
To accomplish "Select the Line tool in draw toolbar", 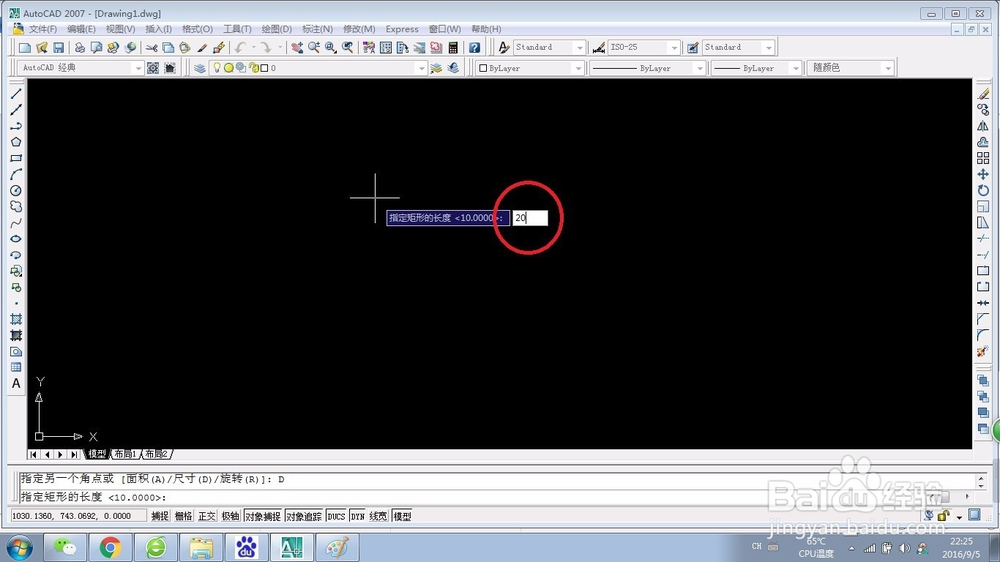I will [16, 94].
